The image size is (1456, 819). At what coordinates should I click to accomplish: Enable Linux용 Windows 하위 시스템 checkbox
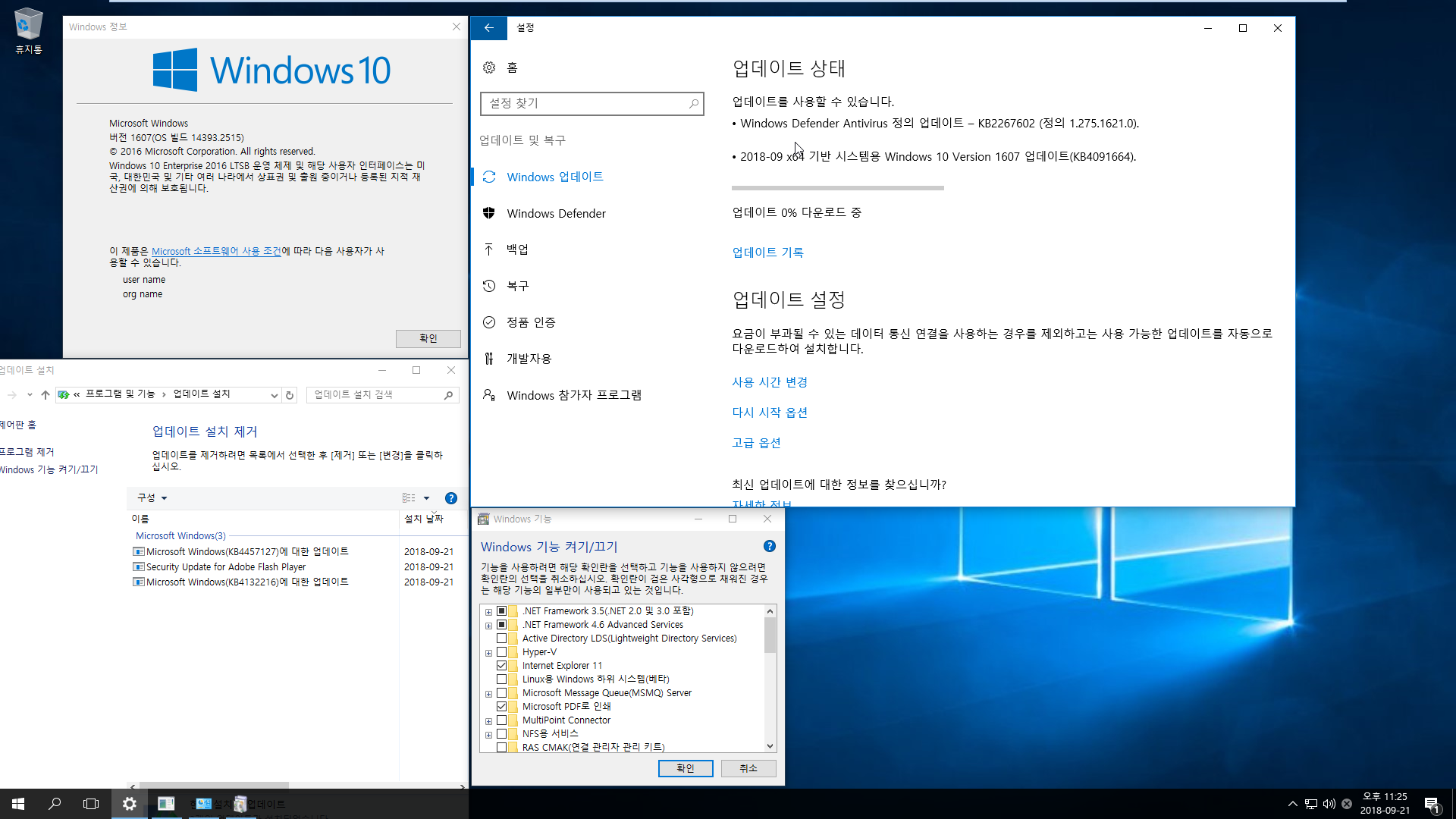click(x=501, y=679)
